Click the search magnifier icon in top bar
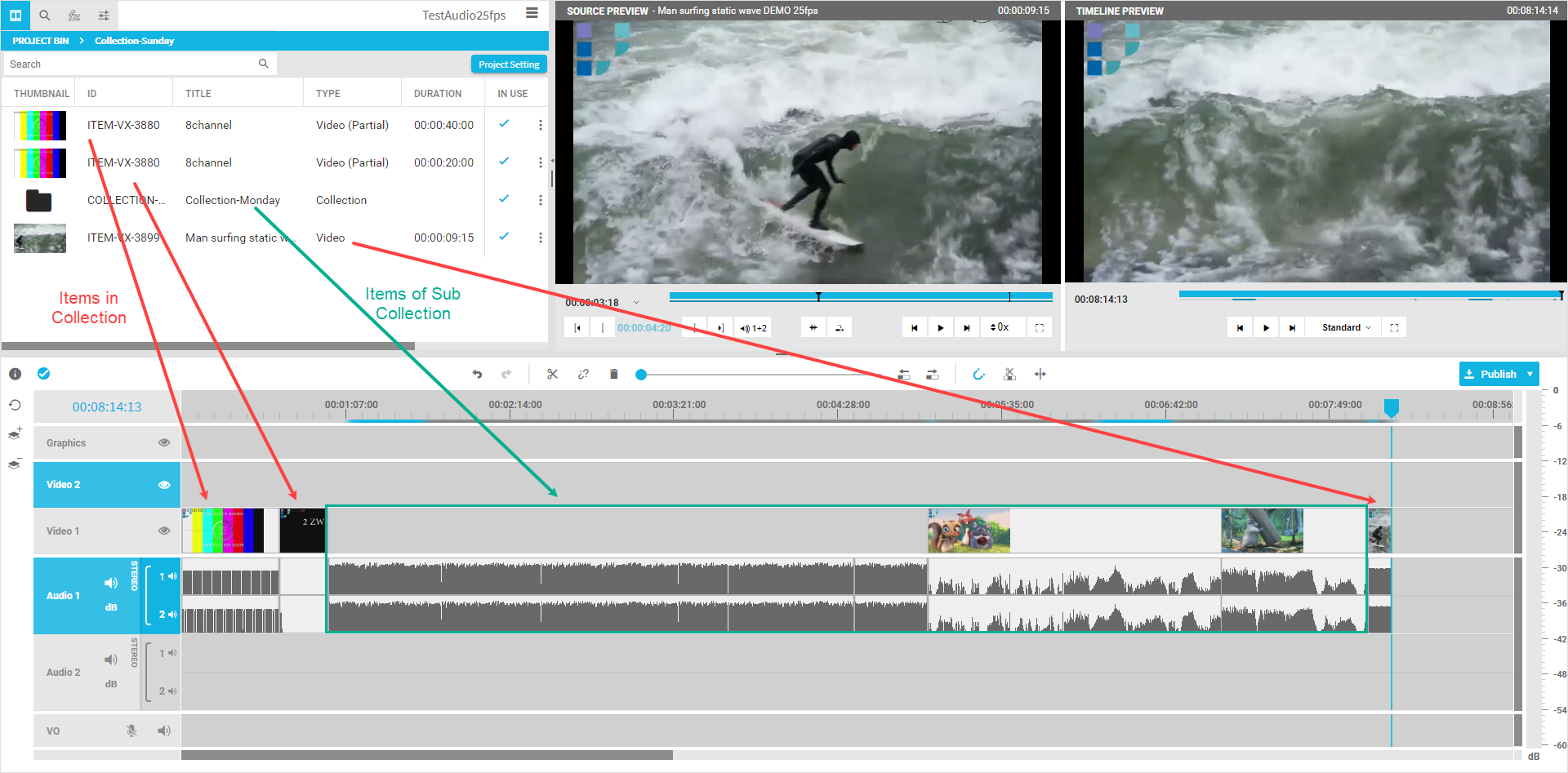This screenshot has height=773, width=1568. [45, 15]
